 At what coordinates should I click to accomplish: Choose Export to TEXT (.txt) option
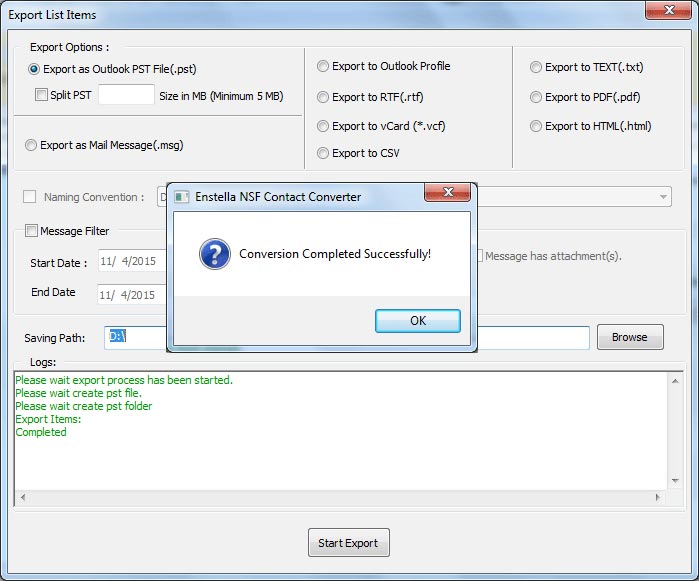coord(536,67)
